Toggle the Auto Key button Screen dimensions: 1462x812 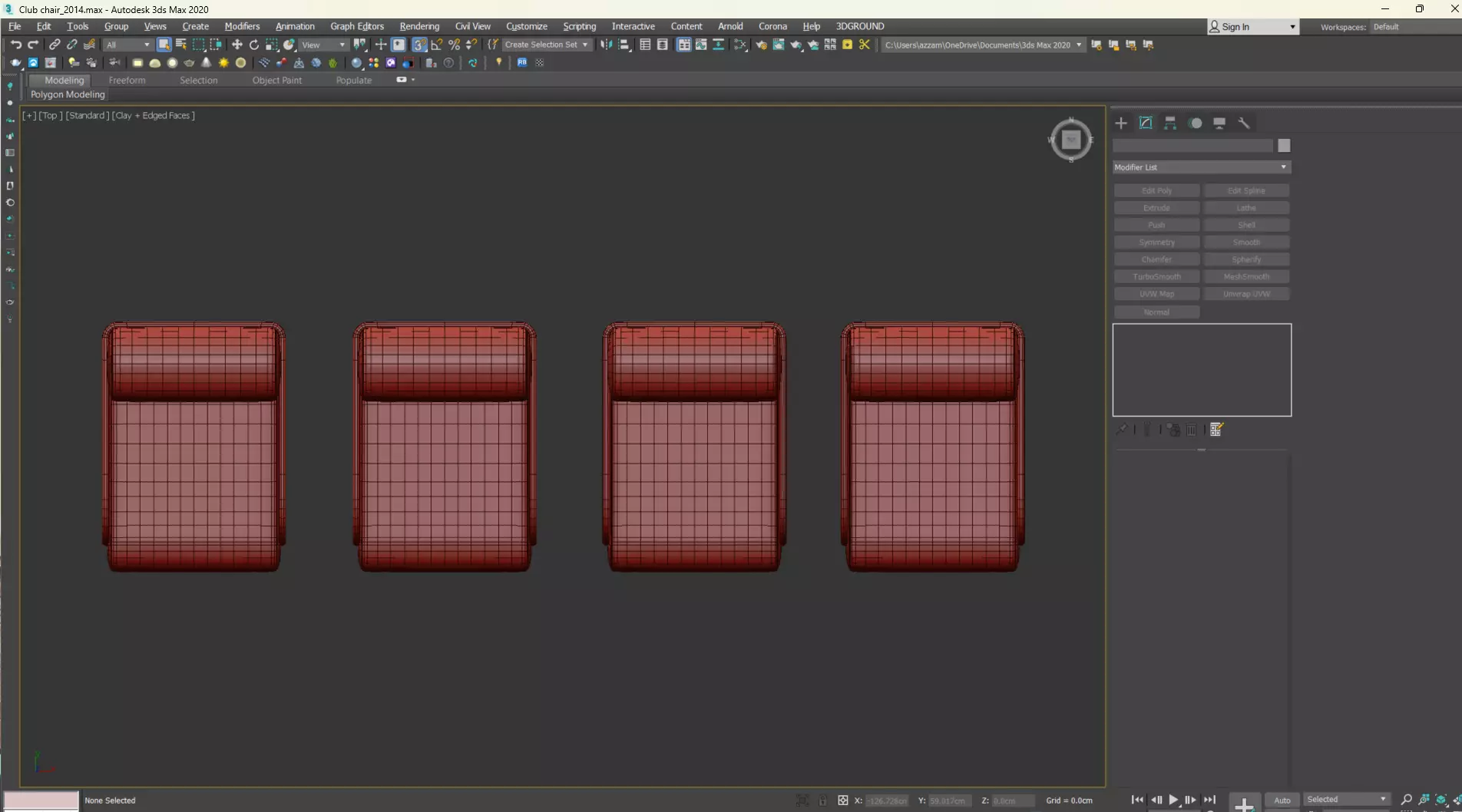(1282, 800)
